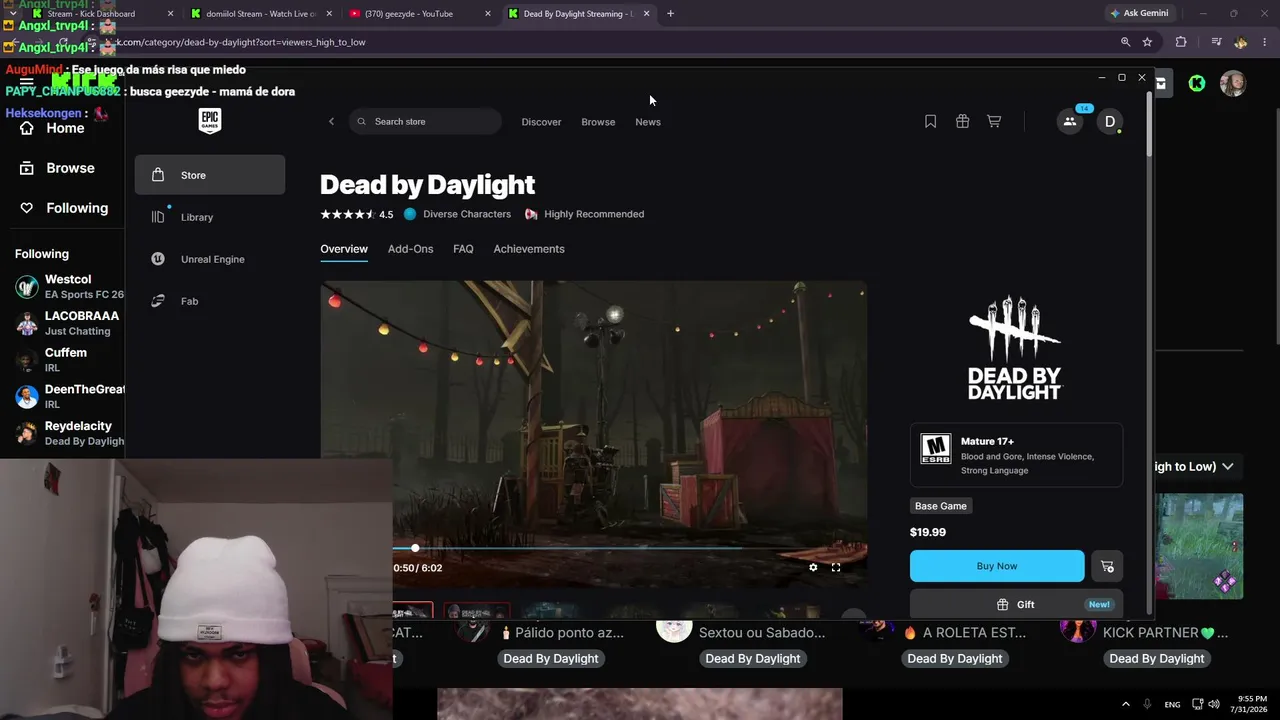The height and width of the screenshot is (720, 1280).
Task: Open the Epic profile avatar D
Action: [1109, 122]
